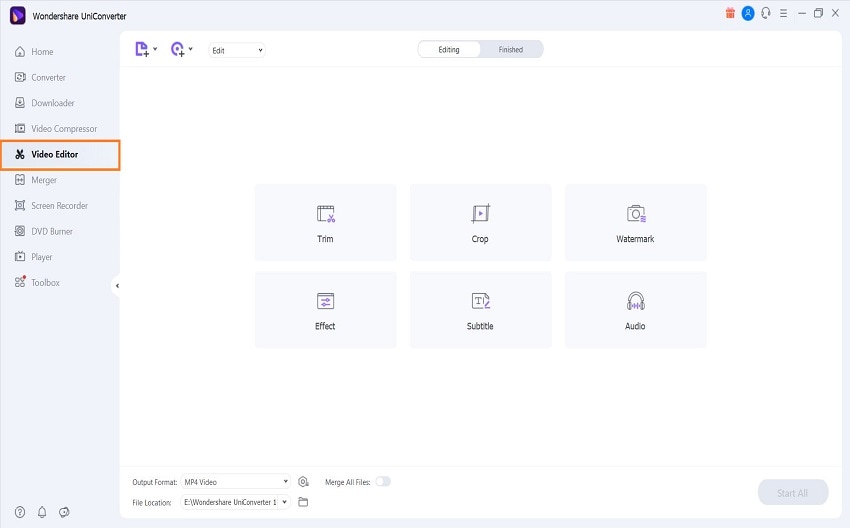Viewport: 850px width, 528px height.
Task: Open the help question mark icon
Action: (x=20, y=512)
